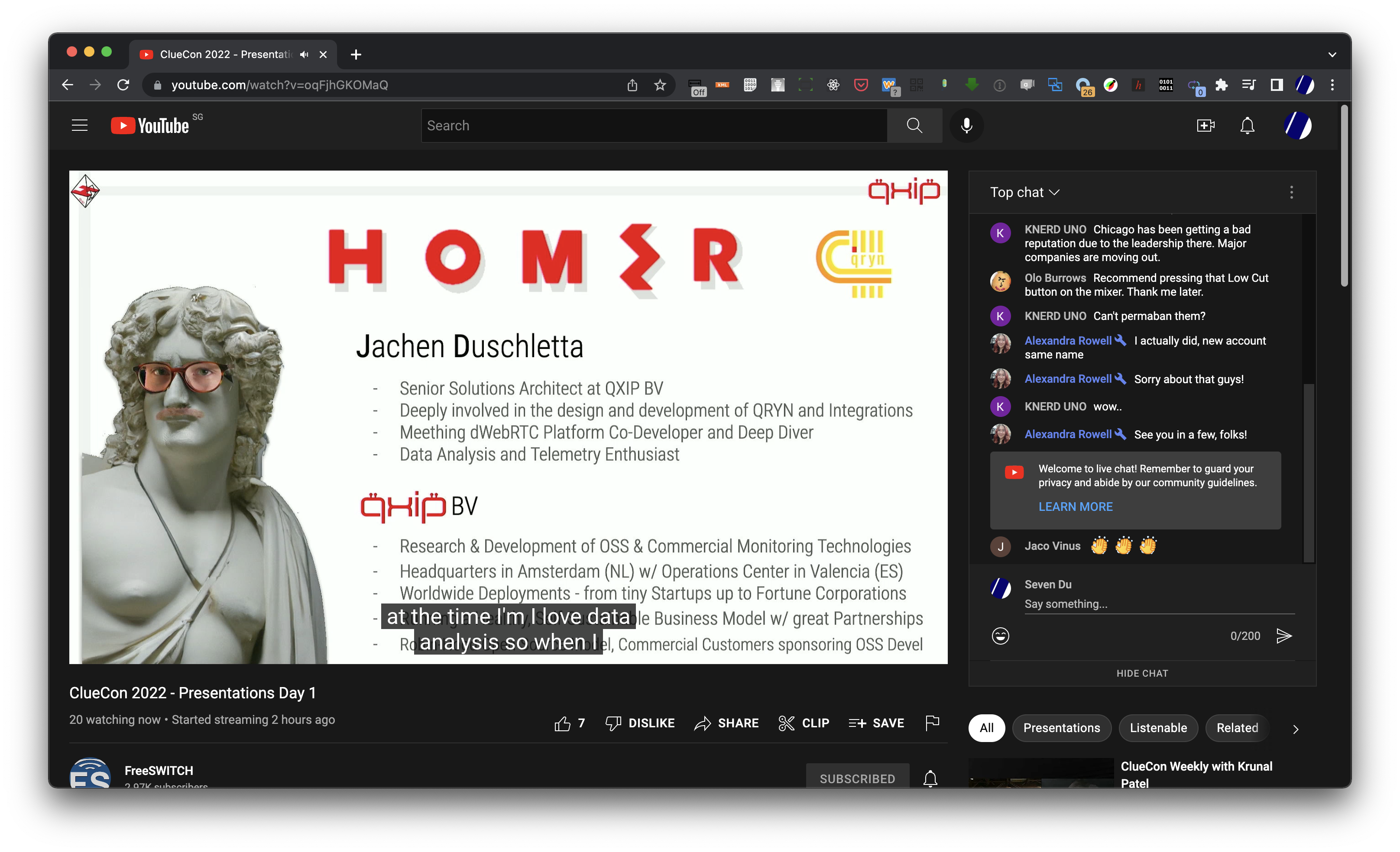Click the live chat scrollbar
Screen dimensions: 1400x852
[1309, 473]
